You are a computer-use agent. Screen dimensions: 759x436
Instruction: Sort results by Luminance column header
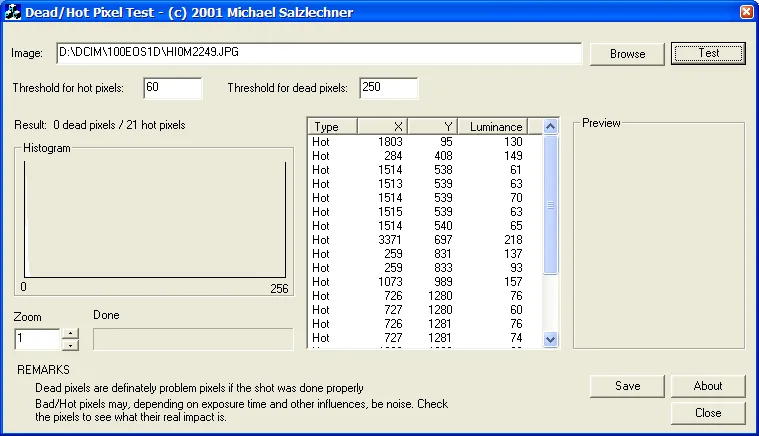[x=498, y=127]
